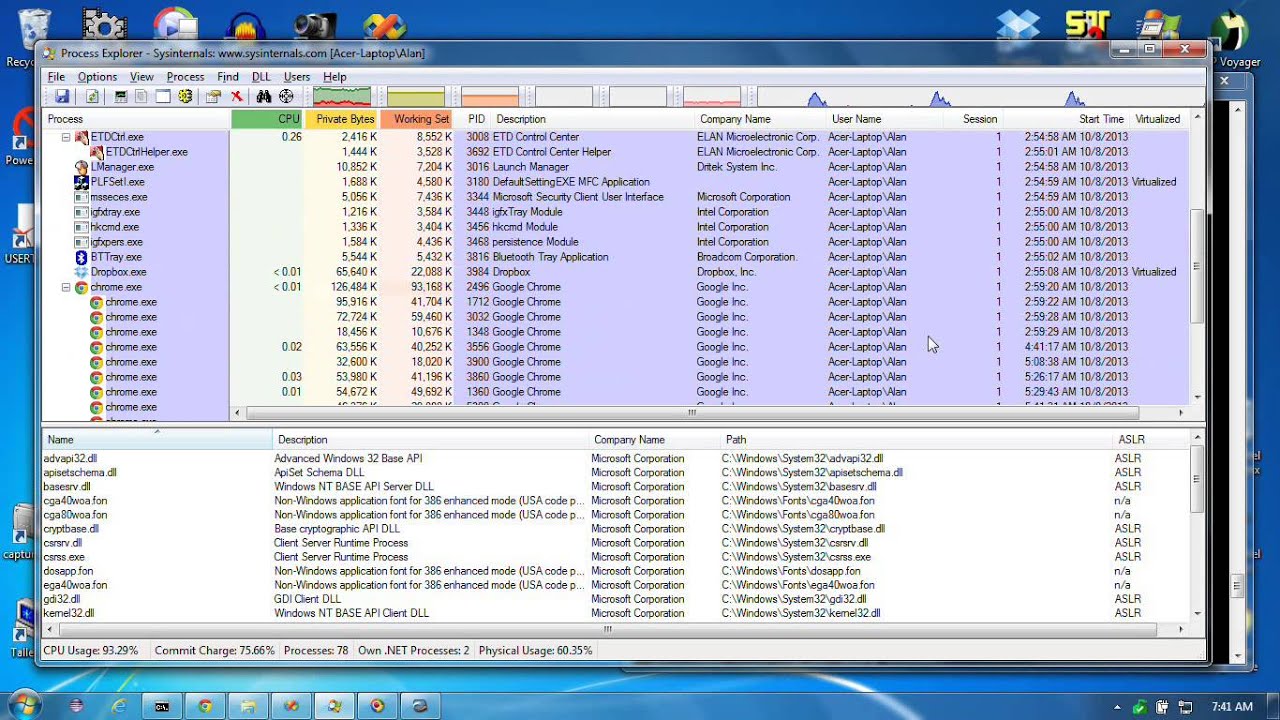Select gdi32.dll in the lower pane
This screenshot has width=1280, height=720.
point(617,599)
